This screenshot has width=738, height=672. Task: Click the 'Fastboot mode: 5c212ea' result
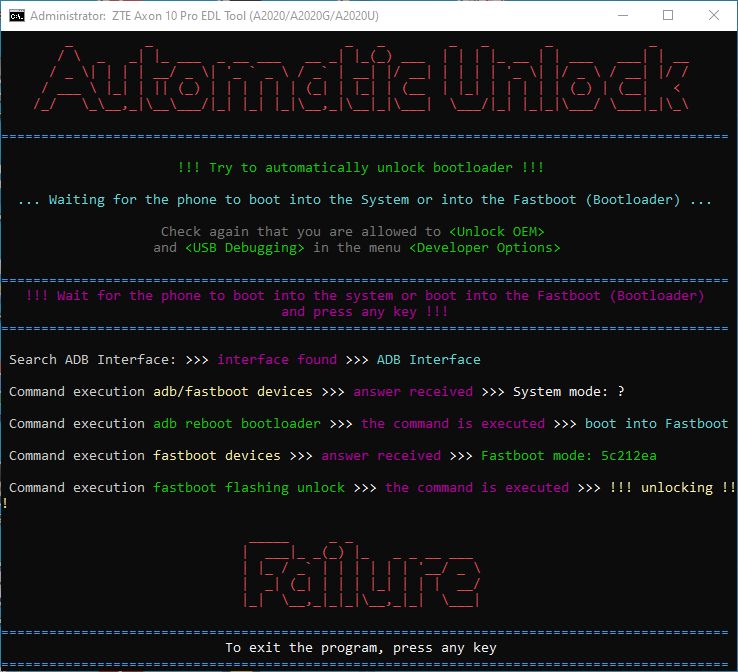[x=569, y=456]
